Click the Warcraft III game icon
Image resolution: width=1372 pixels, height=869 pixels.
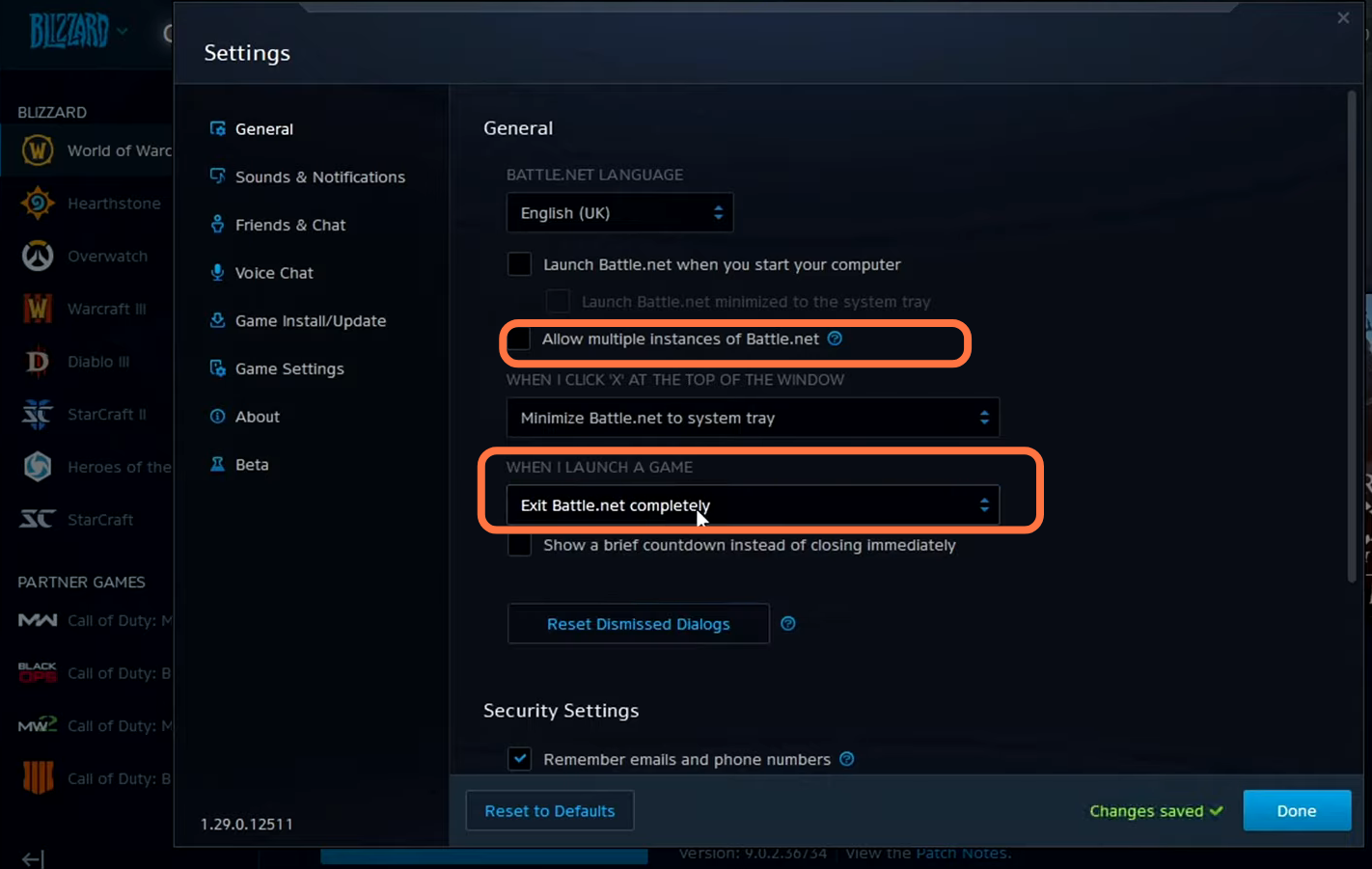pos(38,309)
